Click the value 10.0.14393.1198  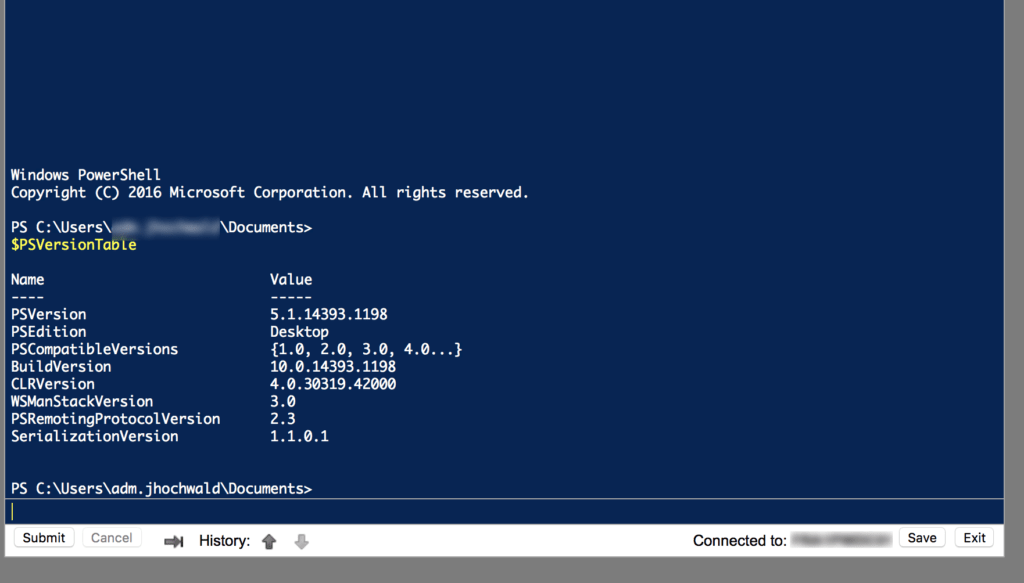[332, 366]
